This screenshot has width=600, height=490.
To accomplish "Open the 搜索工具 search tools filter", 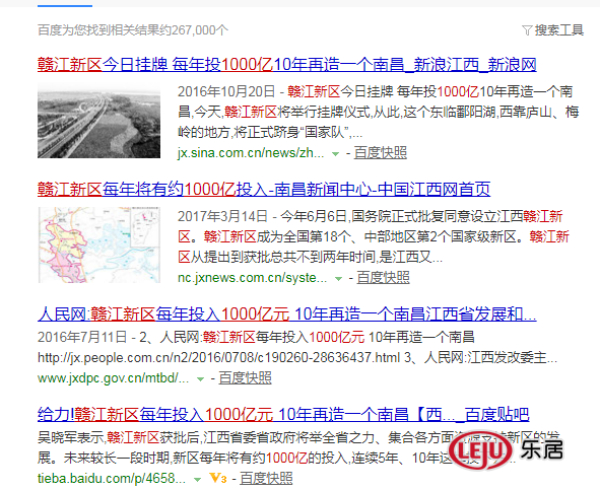I will [553, 30].
